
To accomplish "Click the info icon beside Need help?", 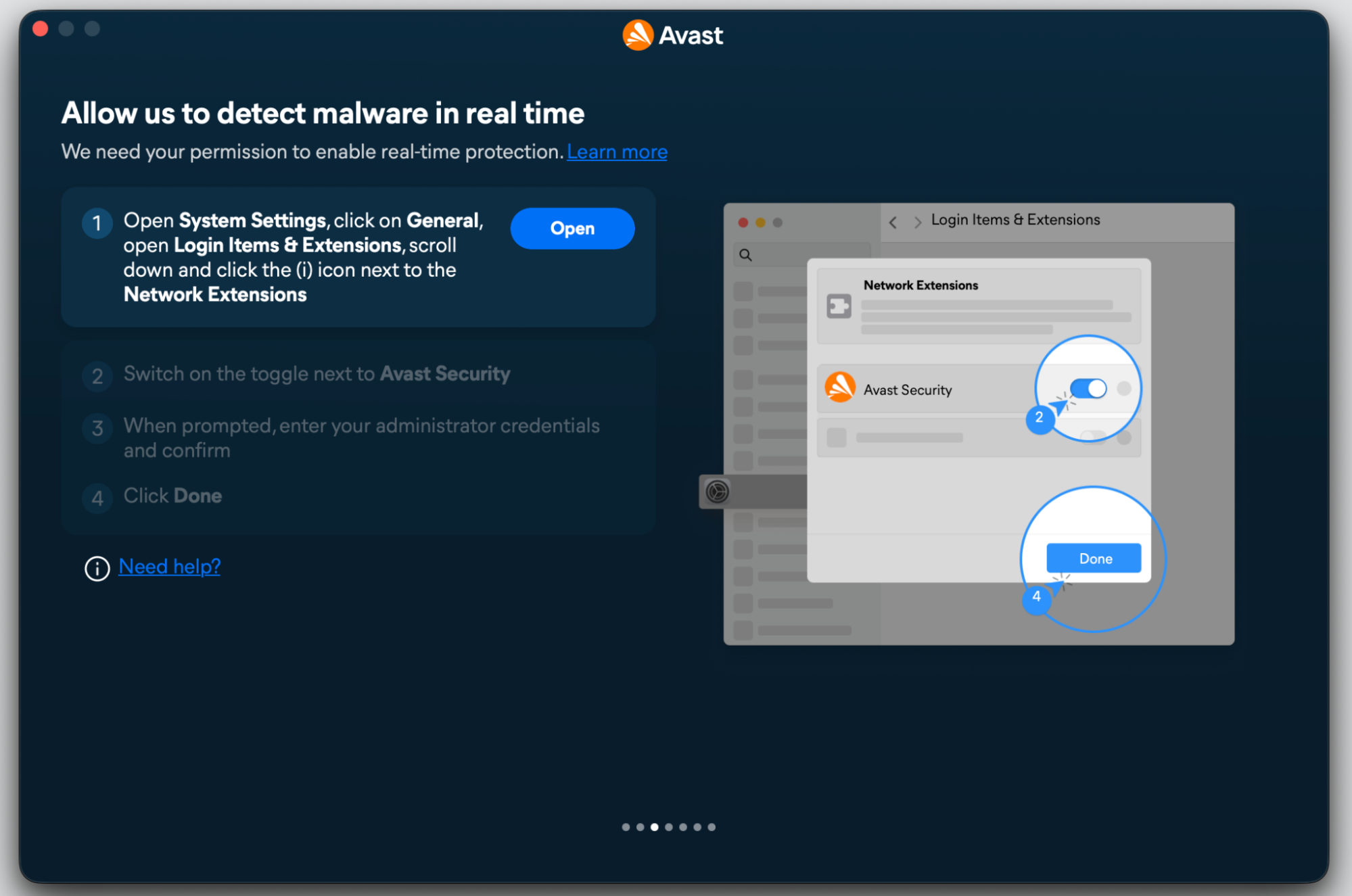I will 97,568.
